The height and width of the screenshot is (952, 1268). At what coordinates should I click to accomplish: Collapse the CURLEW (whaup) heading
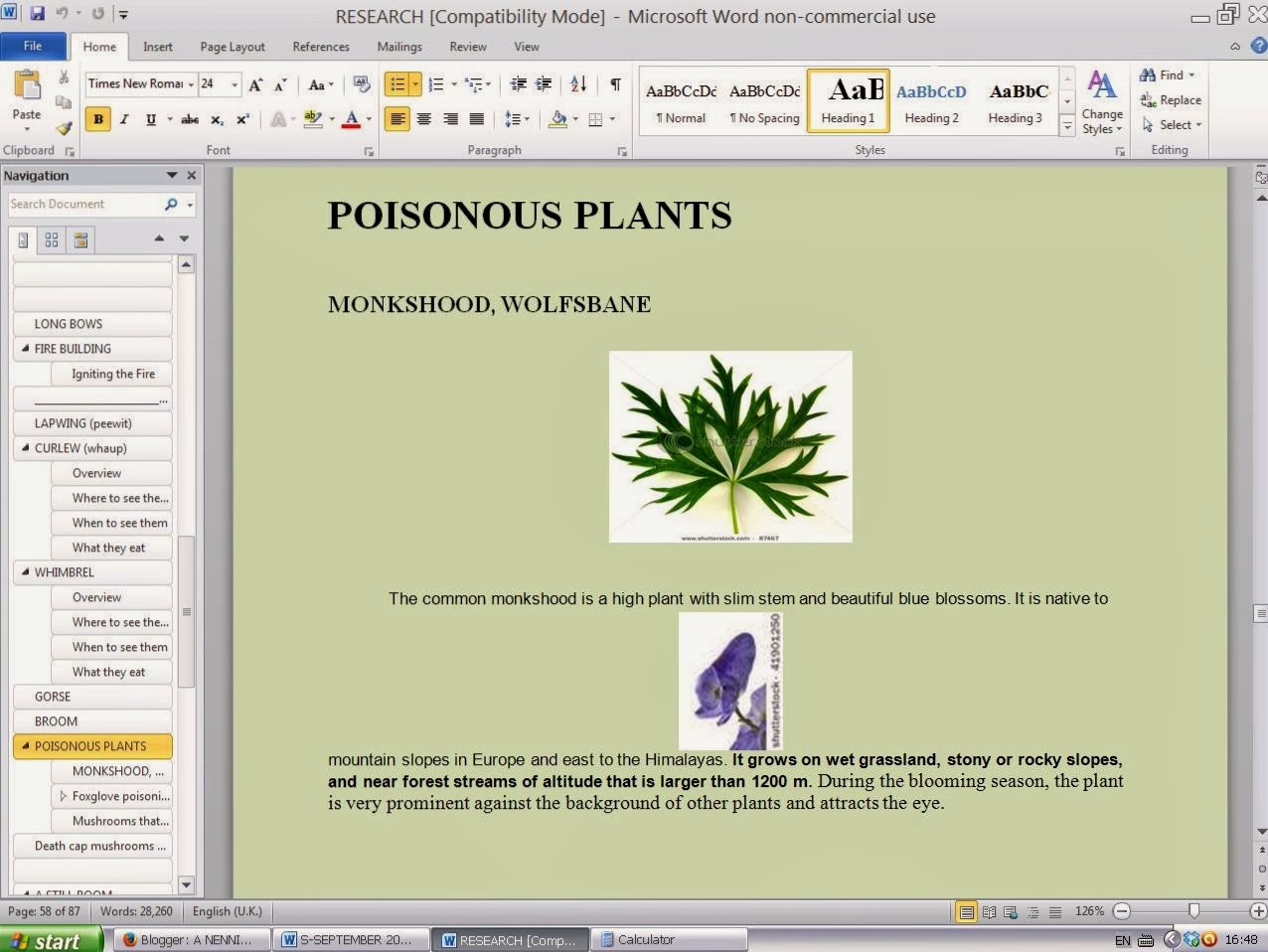pyautogui.click(x=26, y=448)
